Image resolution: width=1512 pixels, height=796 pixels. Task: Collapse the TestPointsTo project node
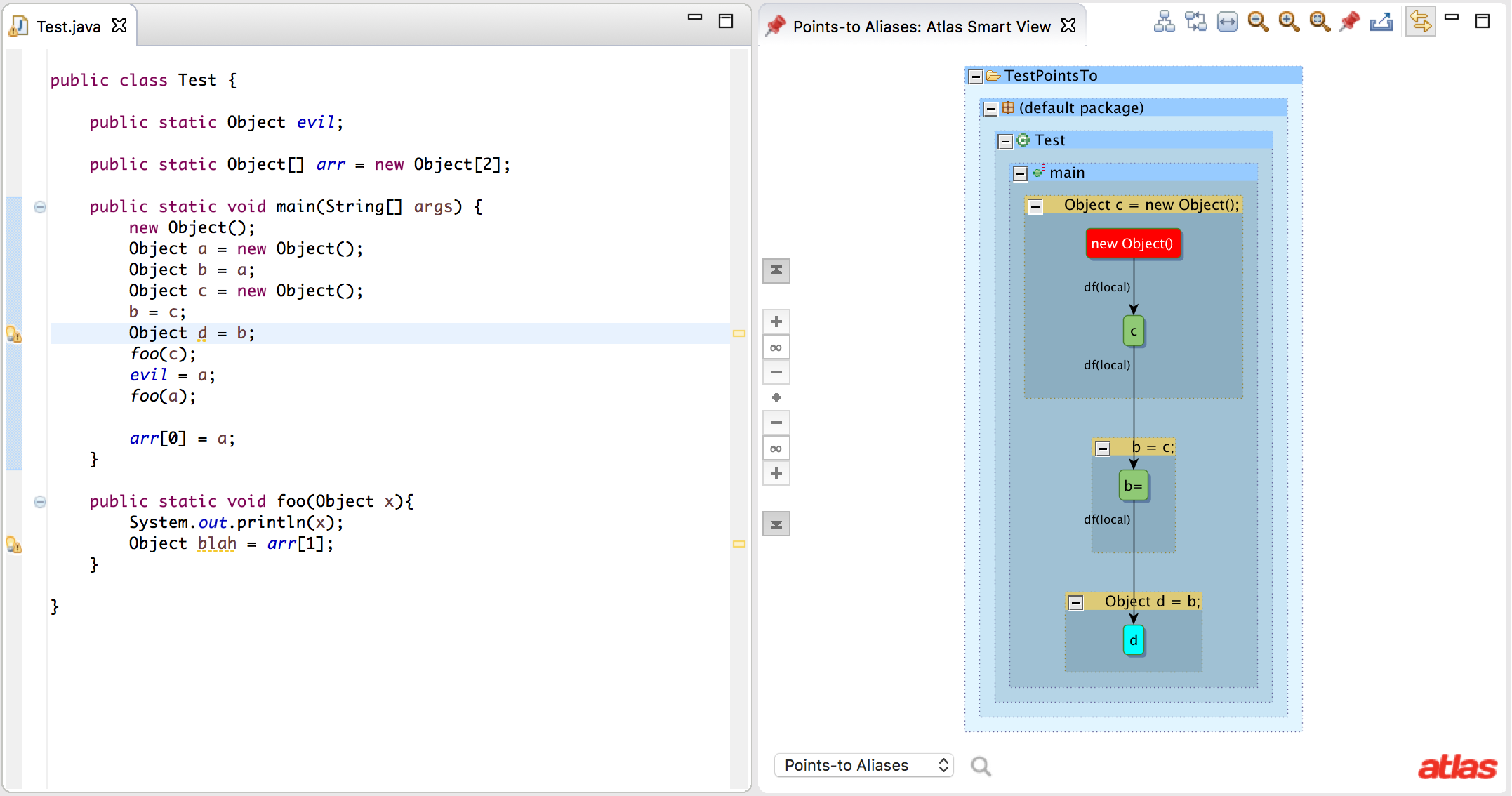(x=976, y=76)
